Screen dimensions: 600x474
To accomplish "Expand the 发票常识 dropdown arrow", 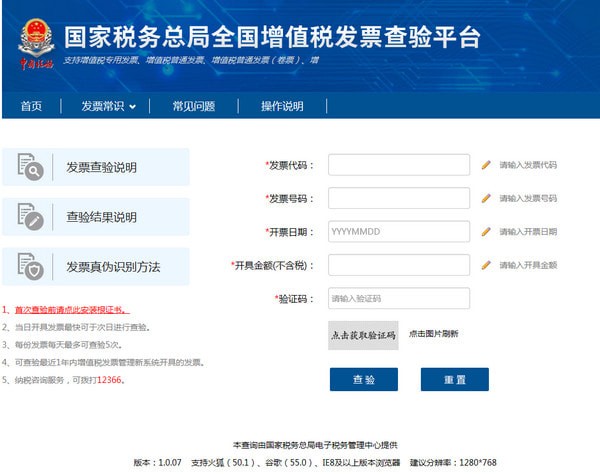I will 132,107.
